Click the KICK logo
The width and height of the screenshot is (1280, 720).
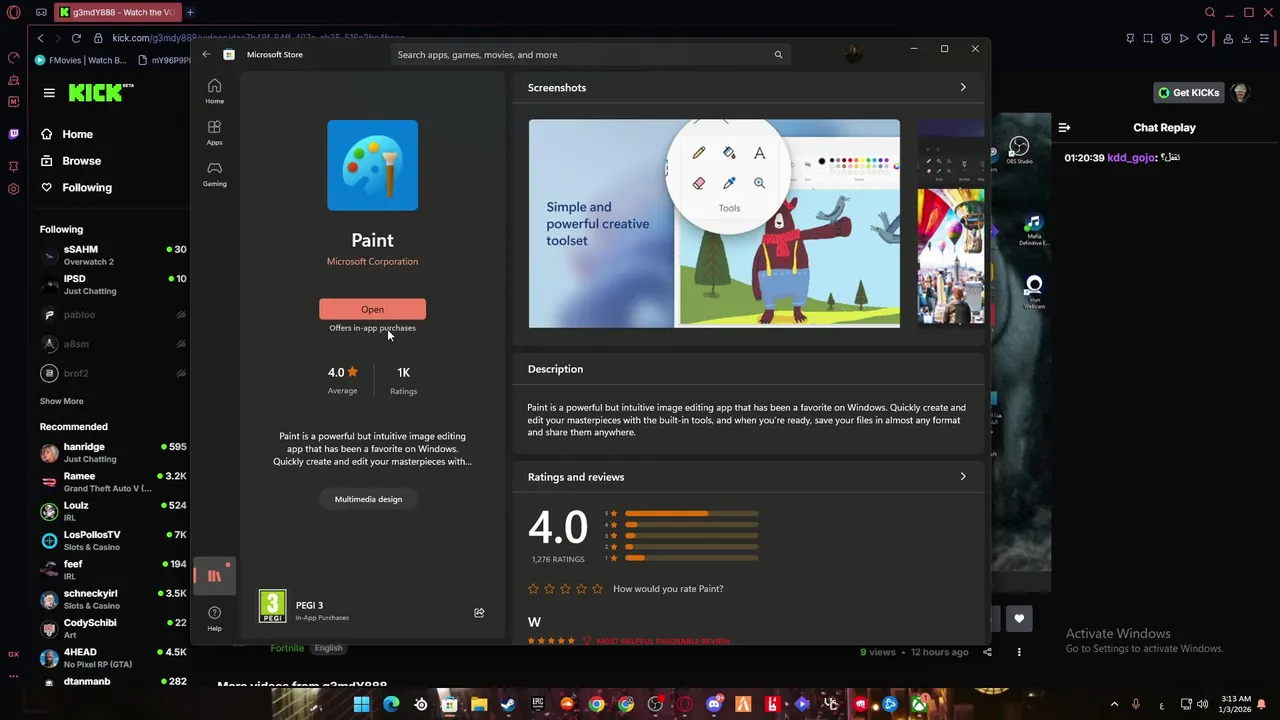(100, 92)
